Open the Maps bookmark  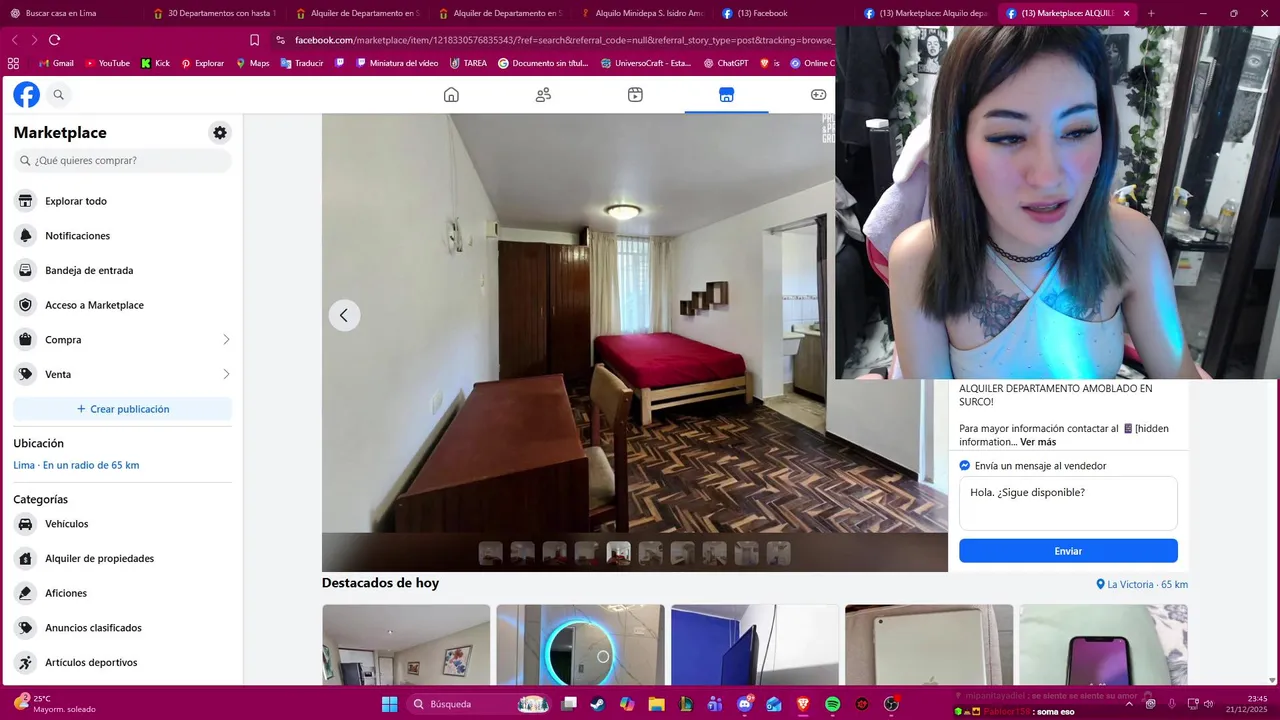click(x=253, y=63)
